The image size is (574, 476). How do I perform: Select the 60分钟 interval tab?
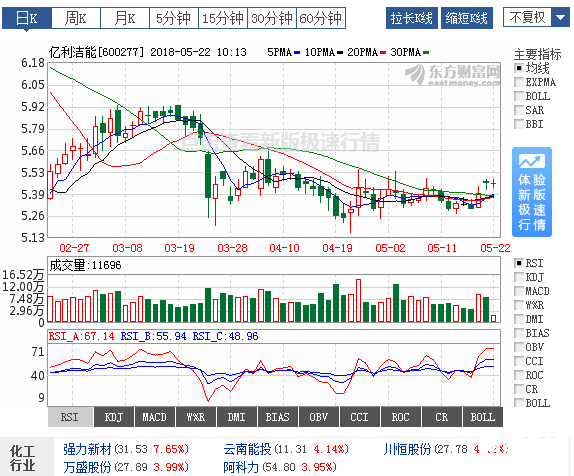coord(321,18)
